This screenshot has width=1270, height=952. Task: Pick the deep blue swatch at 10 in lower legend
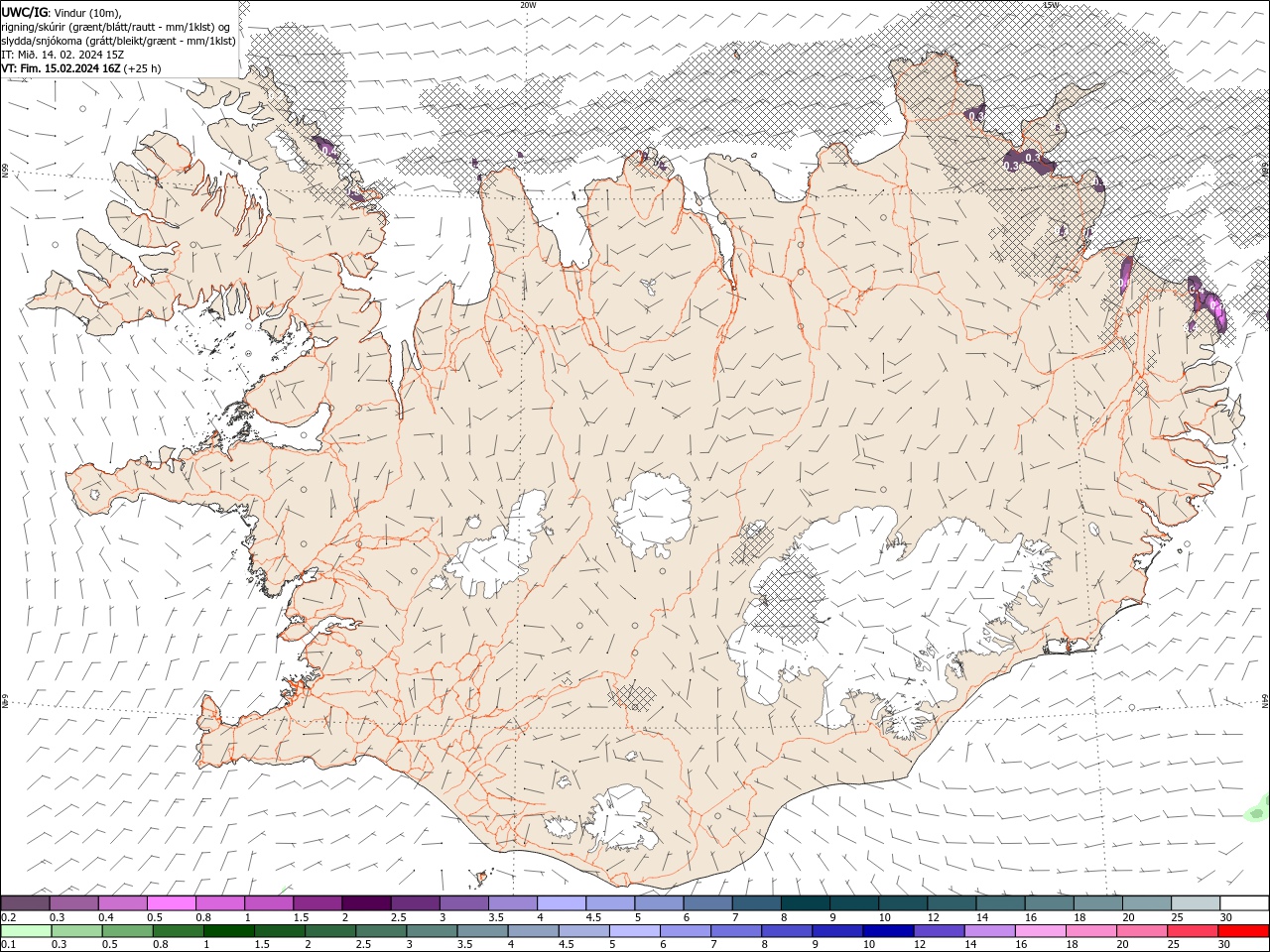pyautogui.click(x=888, y=931)
